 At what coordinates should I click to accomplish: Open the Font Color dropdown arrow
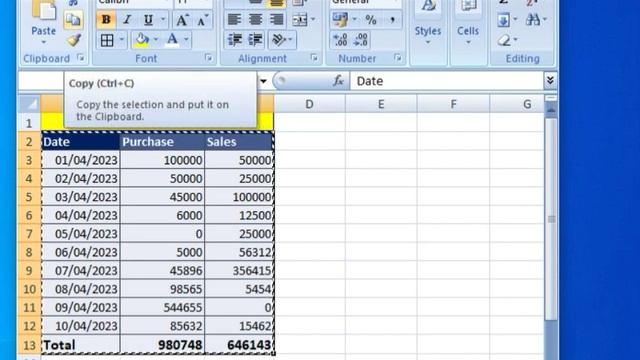pyautogui.click(x=186, y=40)
